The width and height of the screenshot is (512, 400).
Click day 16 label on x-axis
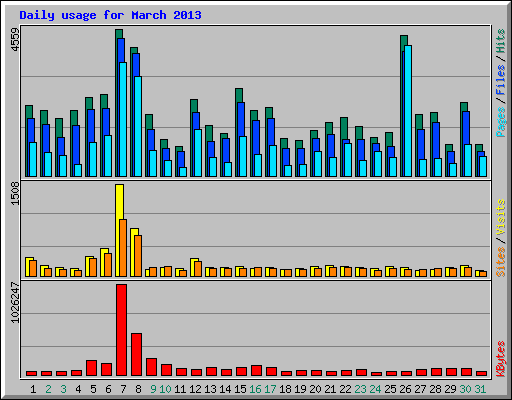[255, 389]
